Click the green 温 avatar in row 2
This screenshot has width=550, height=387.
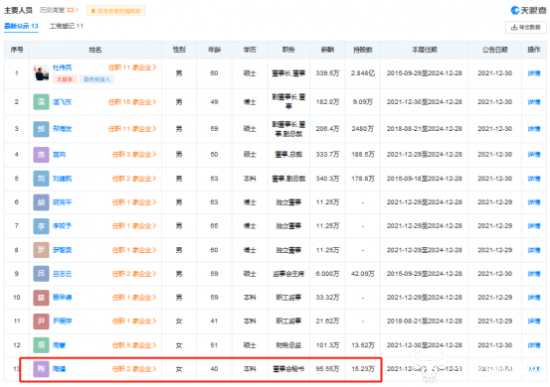(41, 102)
